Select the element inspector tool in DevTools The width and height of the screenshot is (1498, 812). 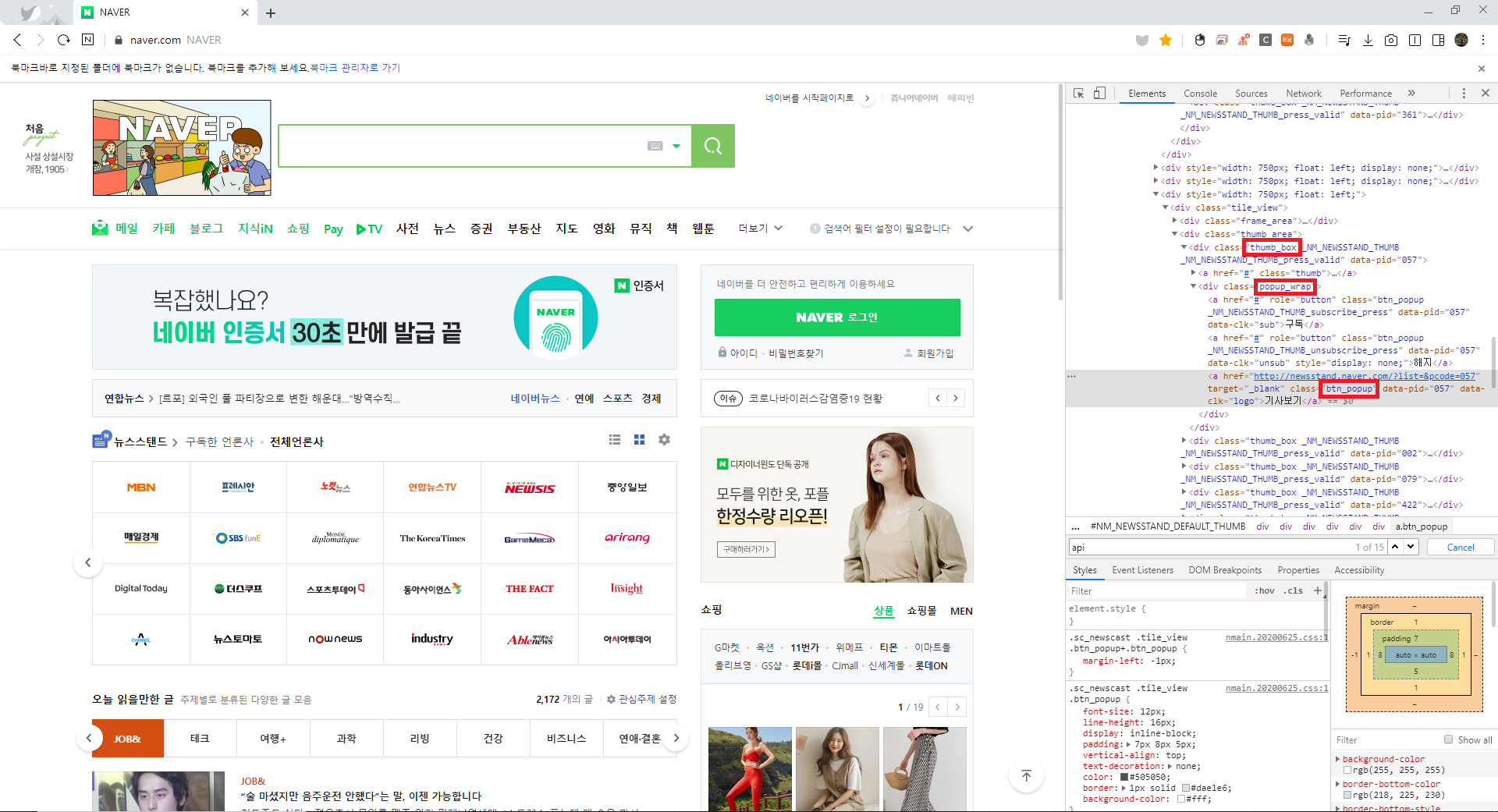[x=1079, y=93]
